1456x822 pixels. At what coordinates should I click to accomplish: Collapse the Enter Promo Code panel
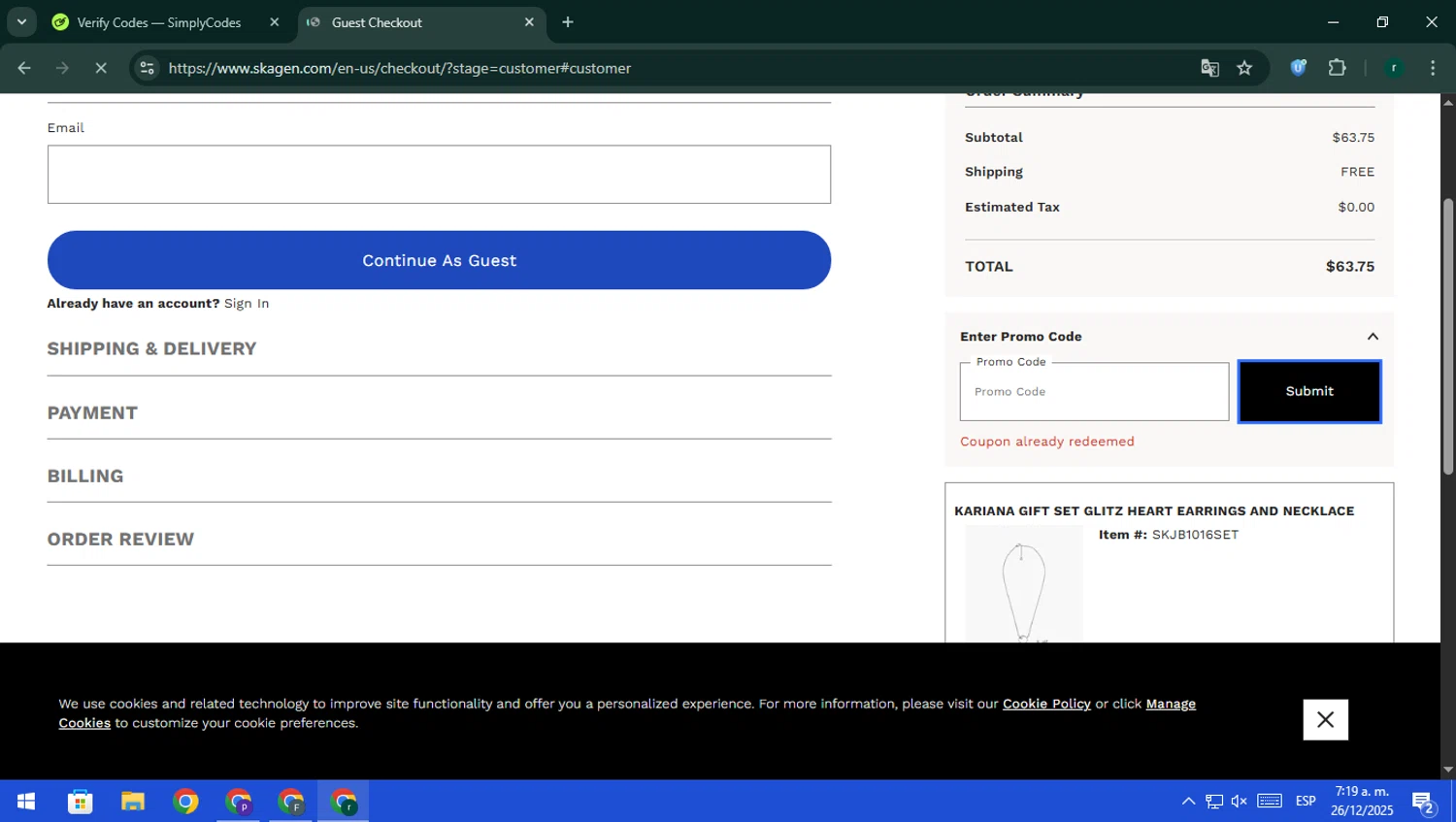(1373, 337)
